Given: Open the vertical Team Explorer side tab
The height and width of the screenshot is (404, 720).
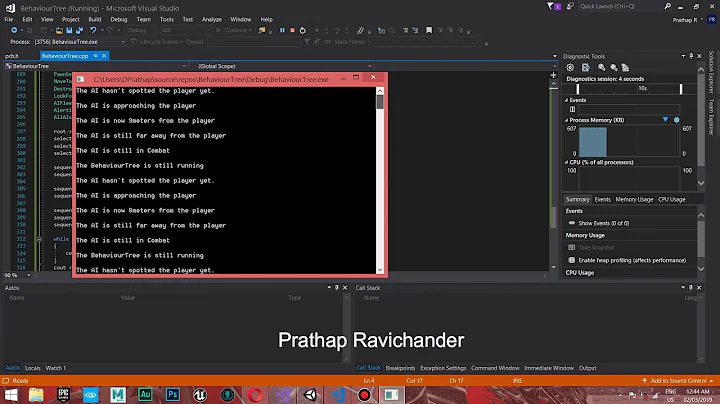Looking at the screenshot, I should [711, 117].
